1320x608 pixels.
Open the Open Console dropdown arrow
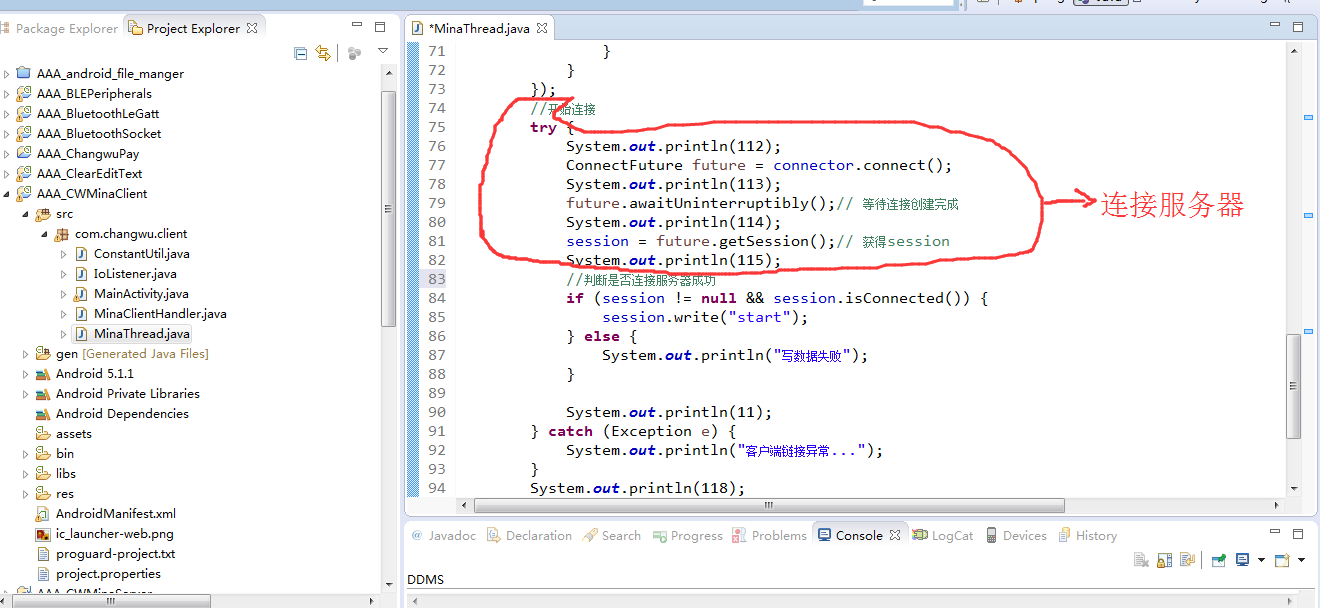tap(1301, 560)
